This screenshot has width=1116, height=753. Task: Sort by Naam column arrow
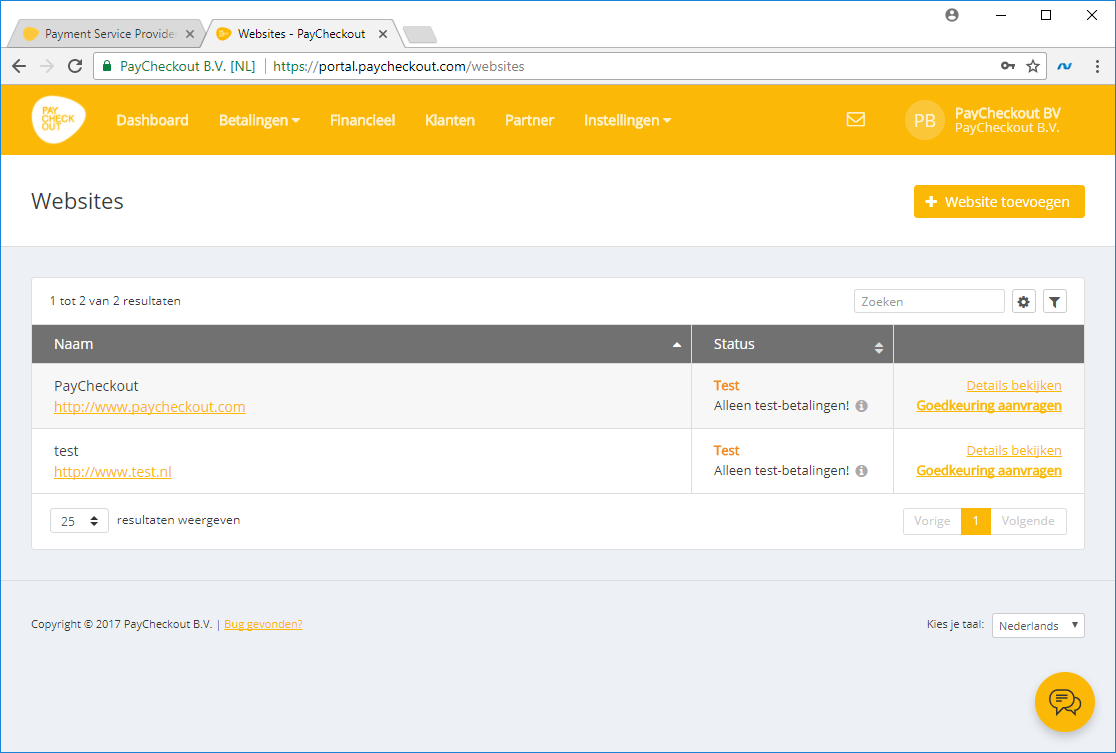click(x=677, y=345)
